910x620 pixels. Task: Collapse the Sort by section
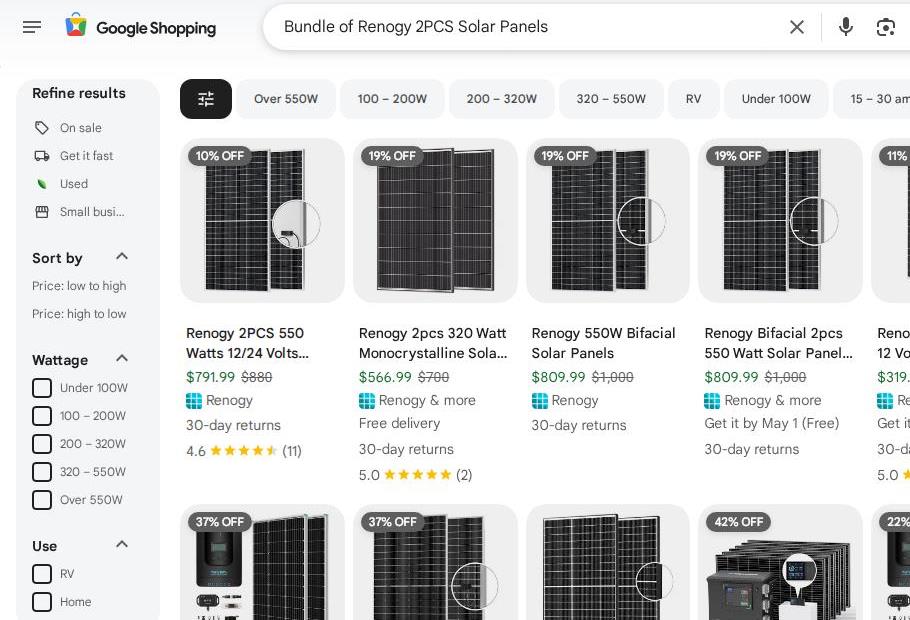pos(122,257)
